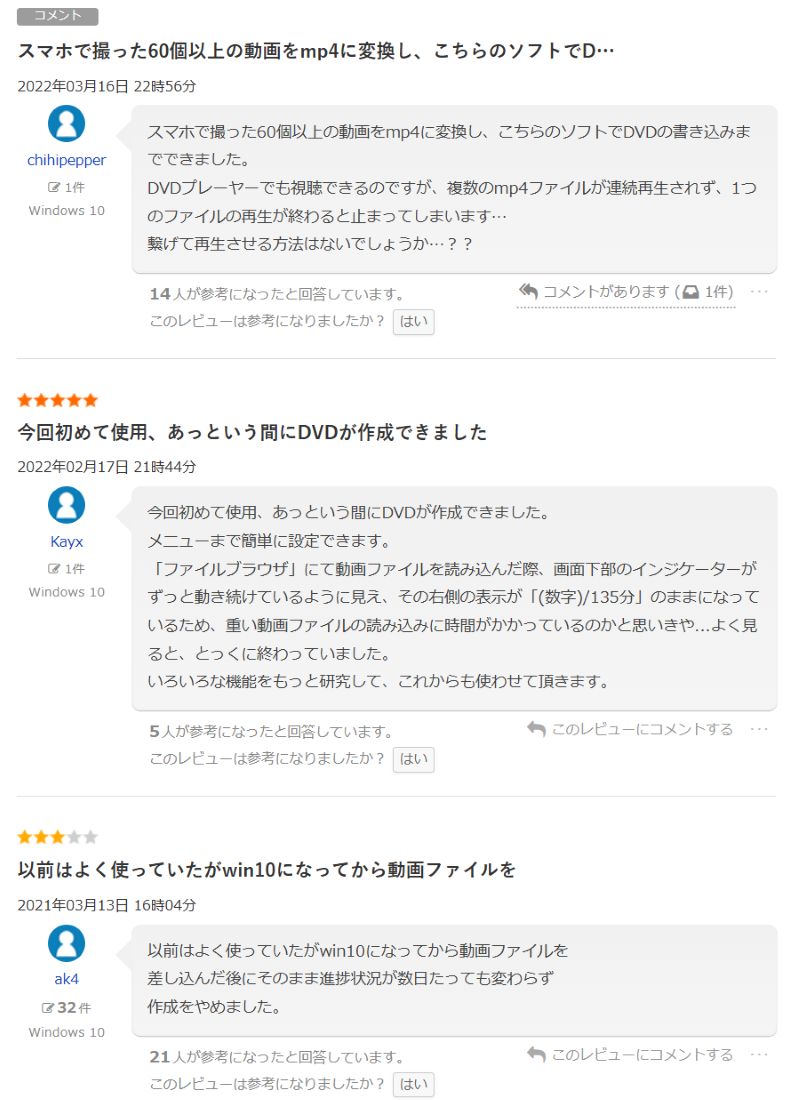Open the ellipsis menu on Kayx's review
800x1100 pixels.
click(760, 729)
